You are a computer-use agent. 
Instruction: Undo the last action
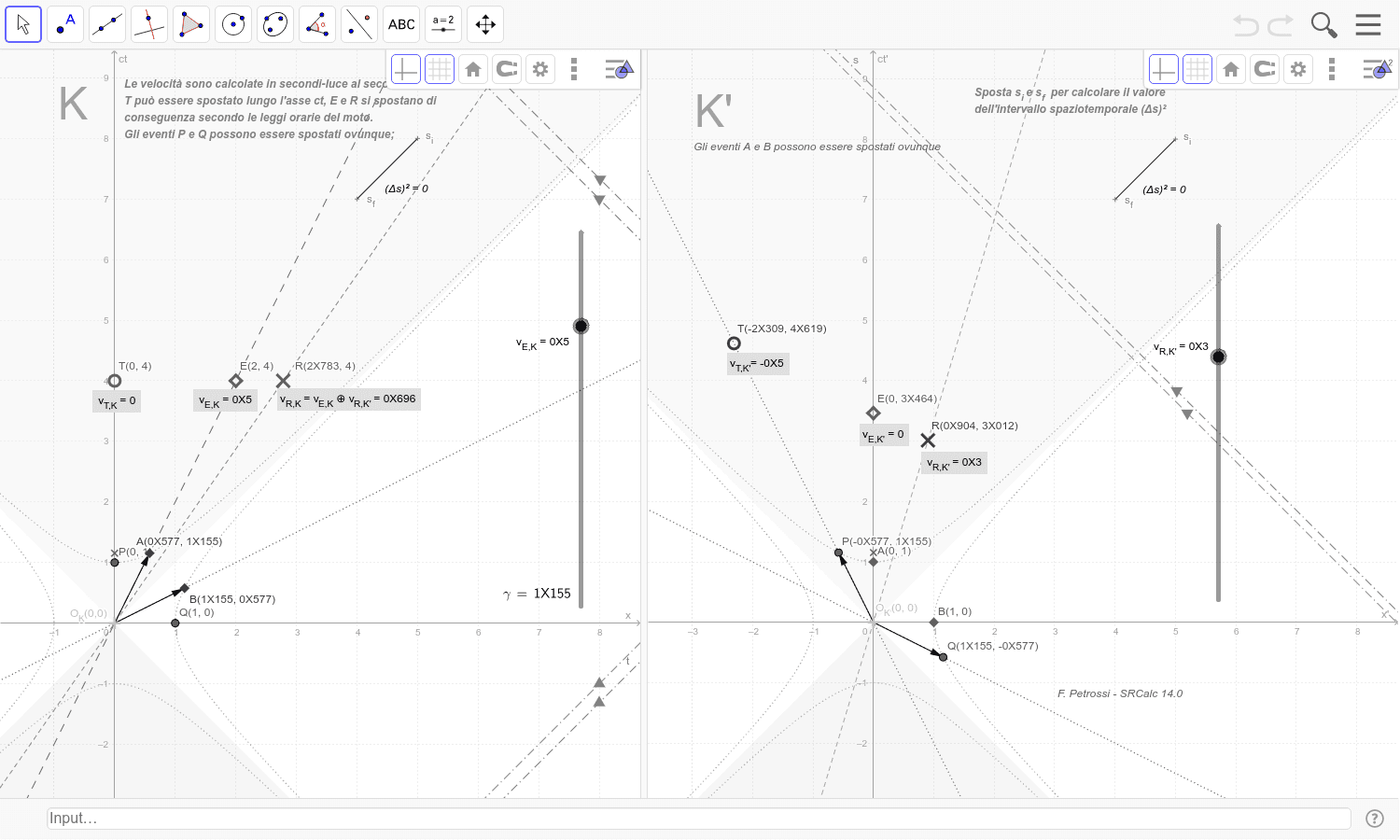tap(1246, 25)
